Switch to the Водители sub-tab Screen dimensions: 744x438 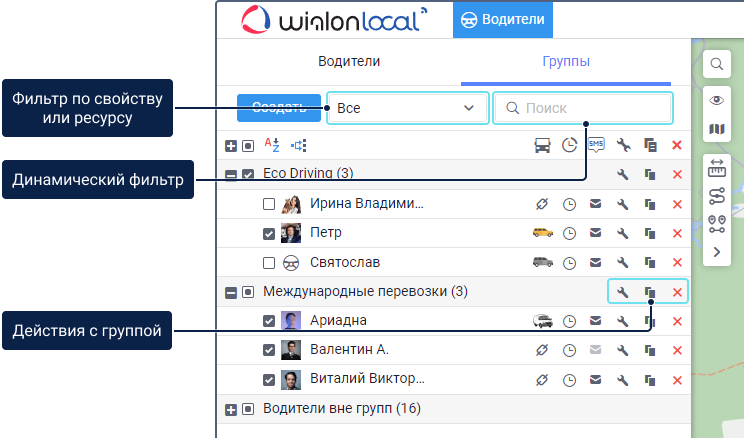(x=349, y=61)
